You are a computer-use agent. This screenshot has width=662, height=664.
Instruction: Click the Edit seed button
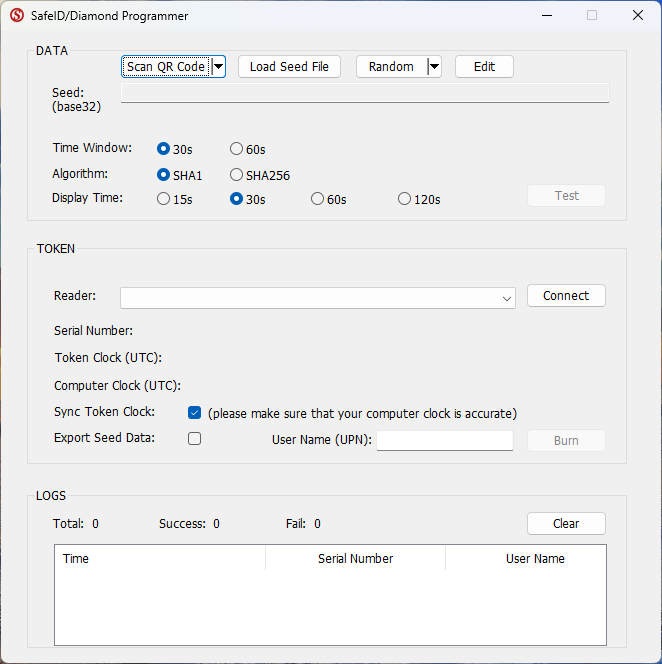[x=484, y=67]
